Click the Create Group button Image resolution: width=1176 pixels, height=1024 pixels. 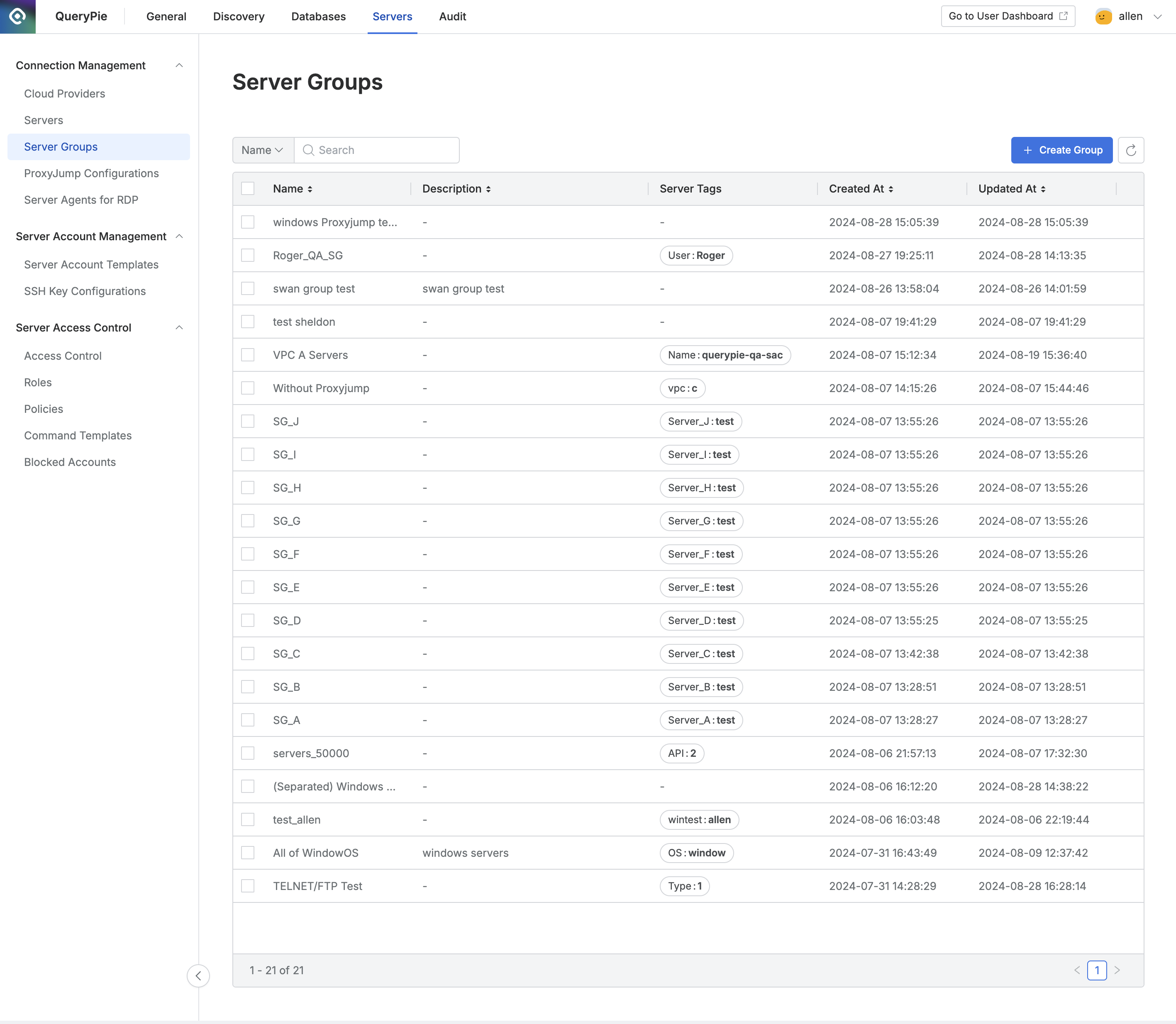(1061, 150)
